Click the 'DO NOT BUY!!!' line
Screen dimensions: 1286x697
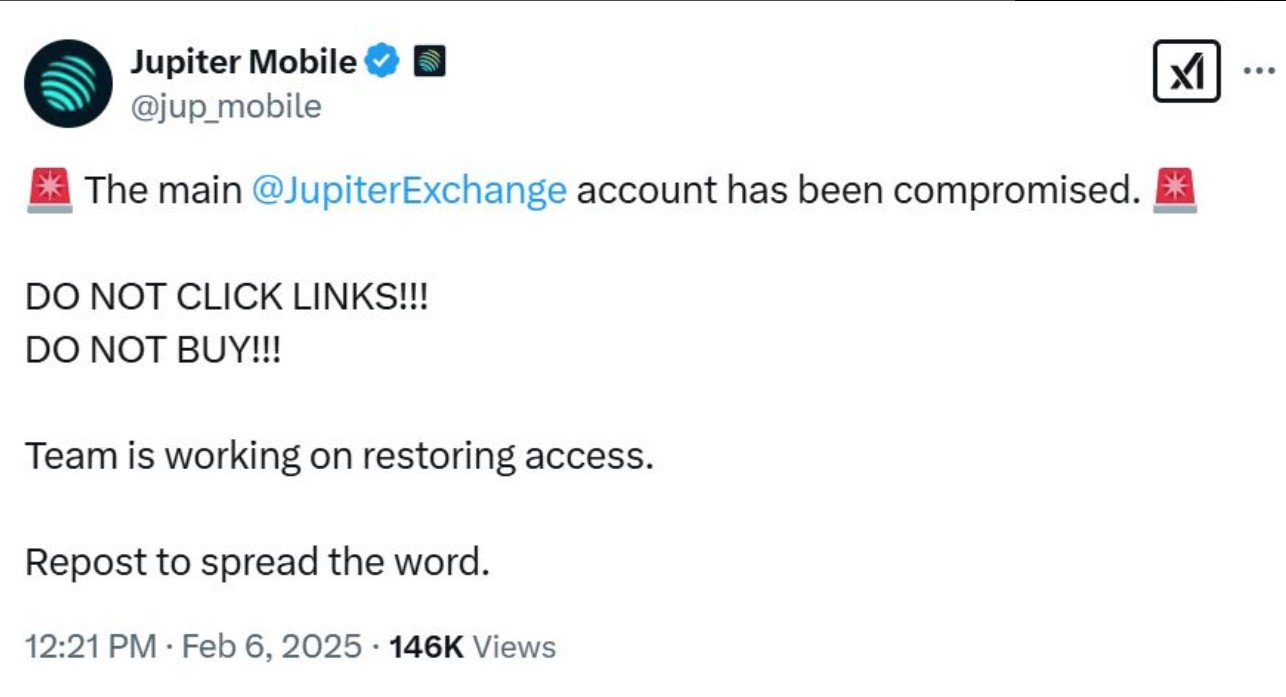click(x=153, y=349)
